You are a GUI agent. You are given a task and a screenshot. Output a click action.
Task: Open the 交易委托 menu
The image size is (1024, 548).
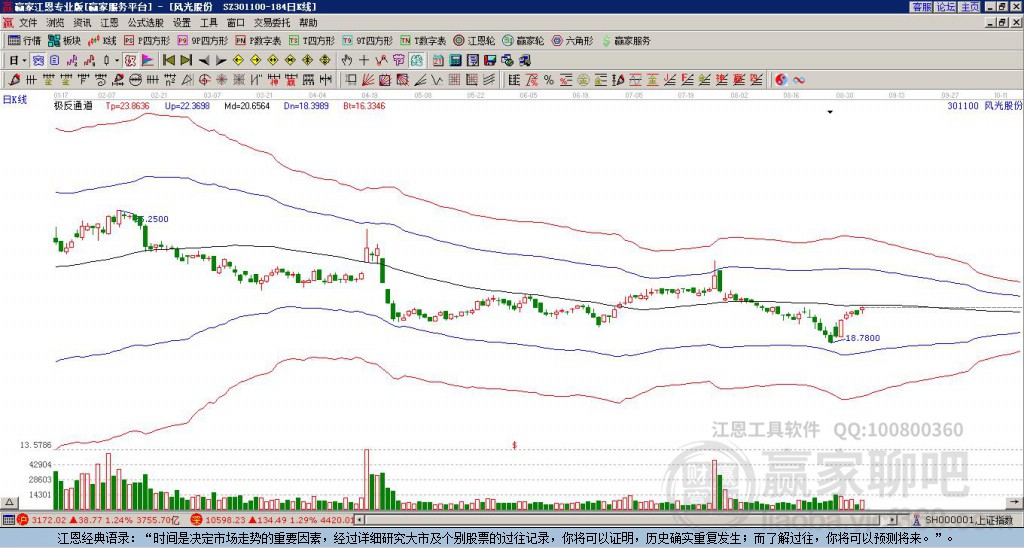pos(272,23)
